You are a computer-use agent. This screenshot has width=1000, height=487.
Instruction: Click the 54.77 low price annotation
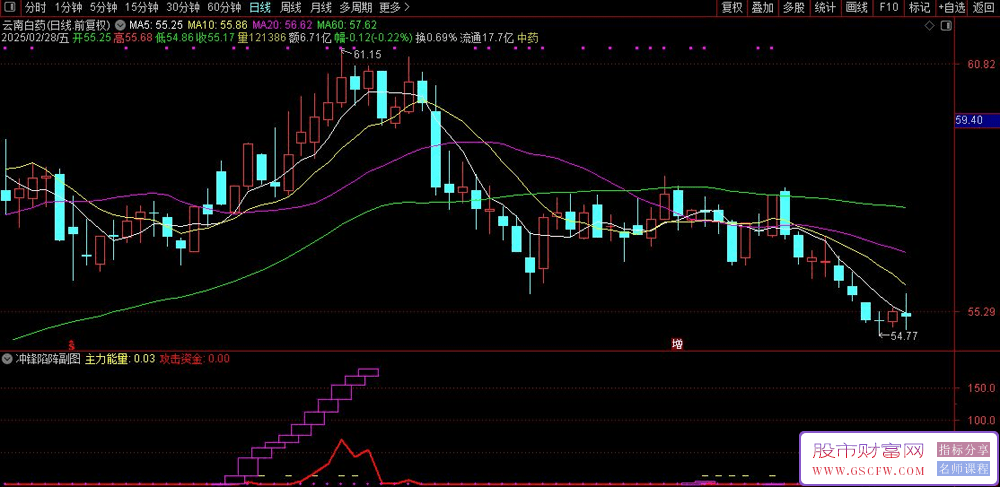(904, 336)
